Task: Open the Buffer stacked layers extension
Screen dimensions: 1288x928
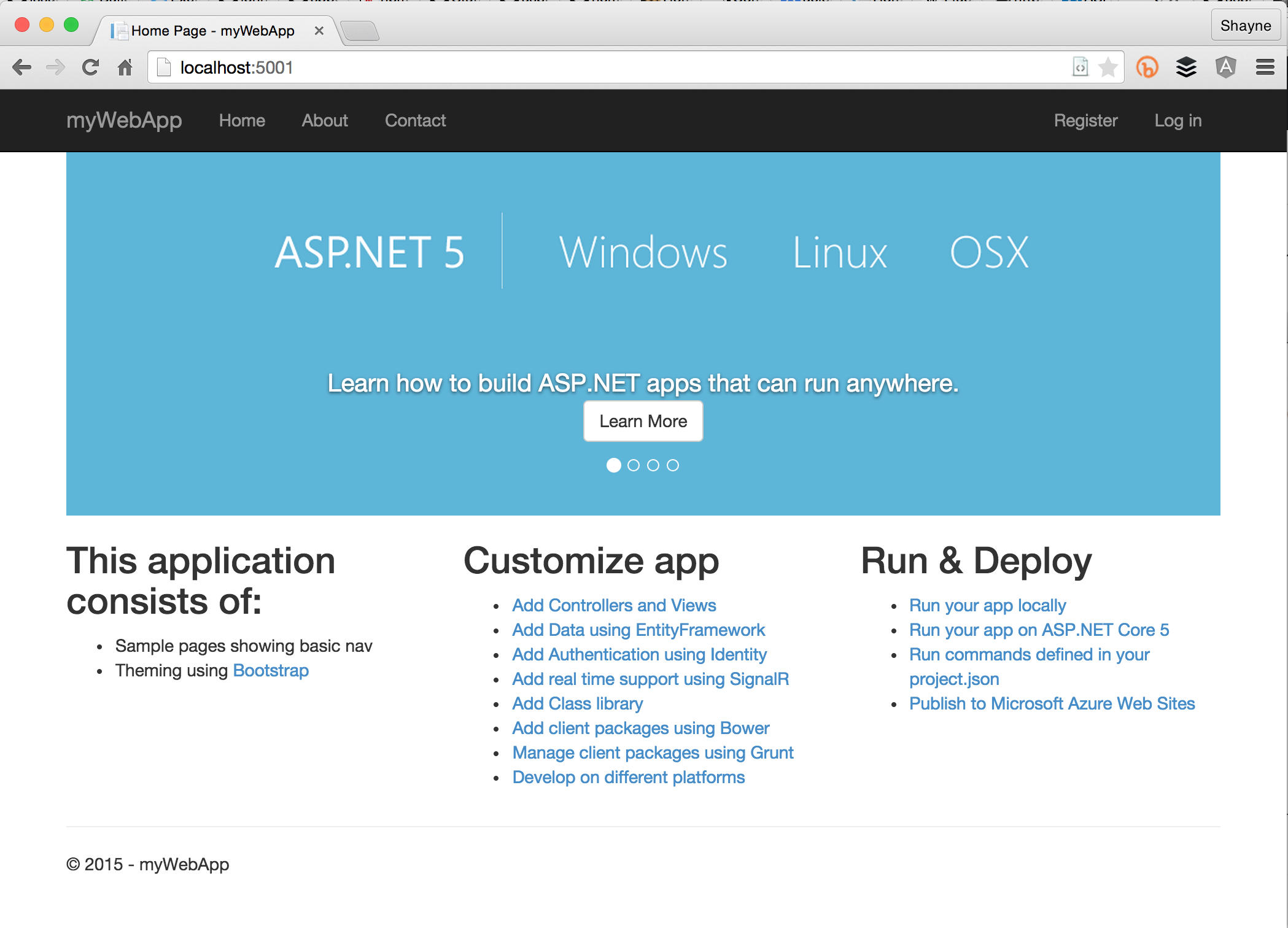Action: pyautogui.click(x=1186, y=67)
